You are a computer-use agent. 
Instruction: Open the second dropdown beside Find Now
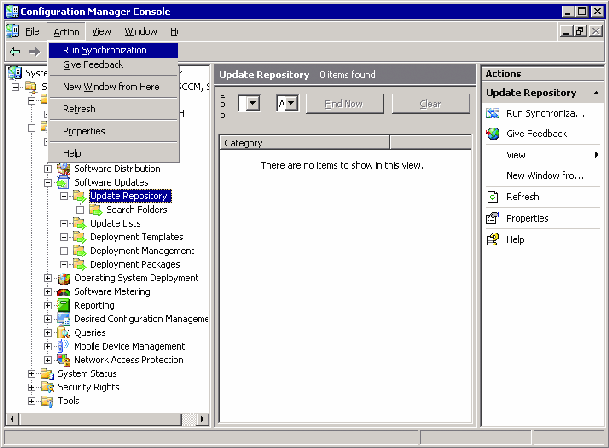(292, 103)
